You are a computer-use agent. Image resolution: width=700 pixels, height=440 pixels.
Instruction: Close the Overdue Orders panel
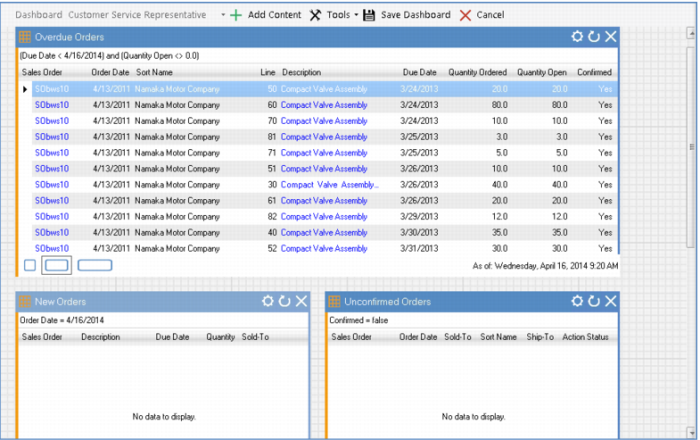click(x=610, y=37)
